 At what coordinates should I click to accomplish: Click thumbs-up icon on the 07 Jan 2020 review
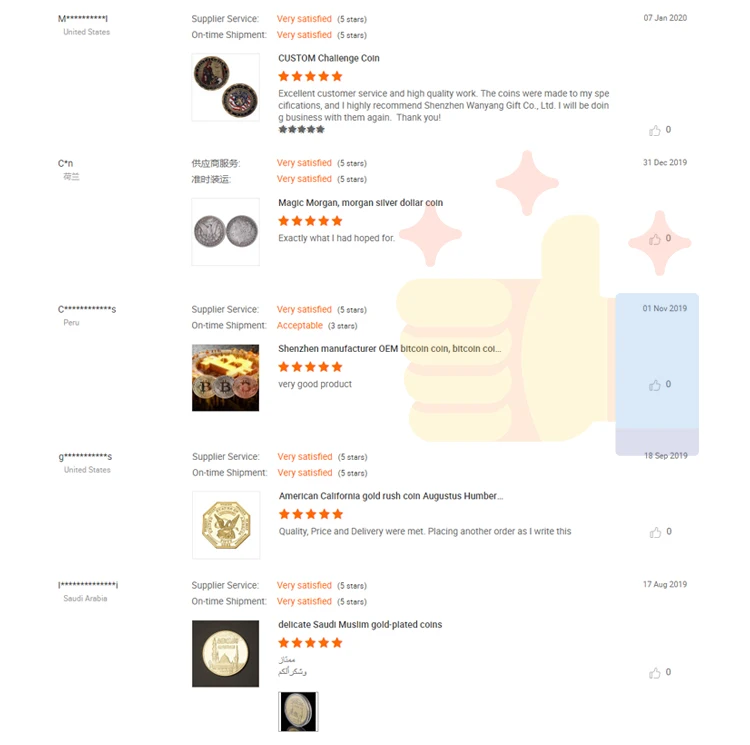point(655,130)
